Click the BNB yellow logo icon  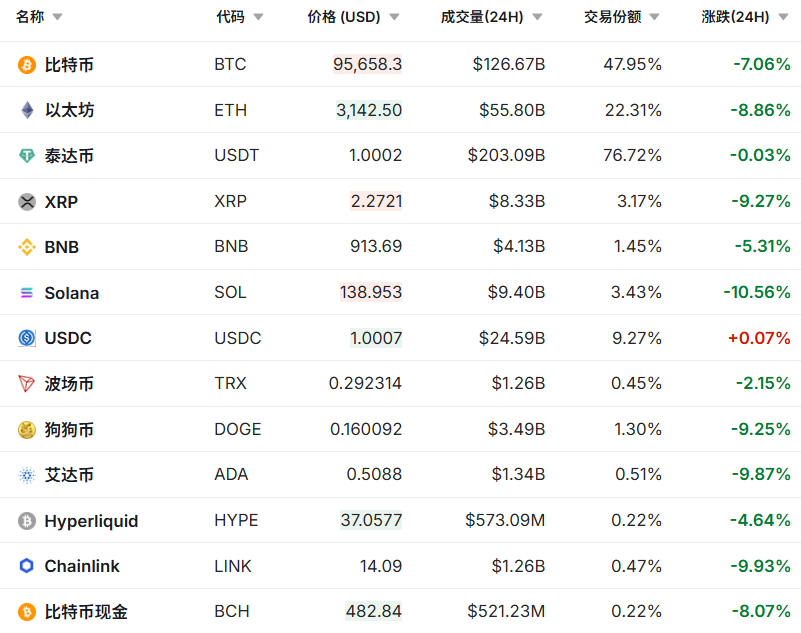click(27, 247)
